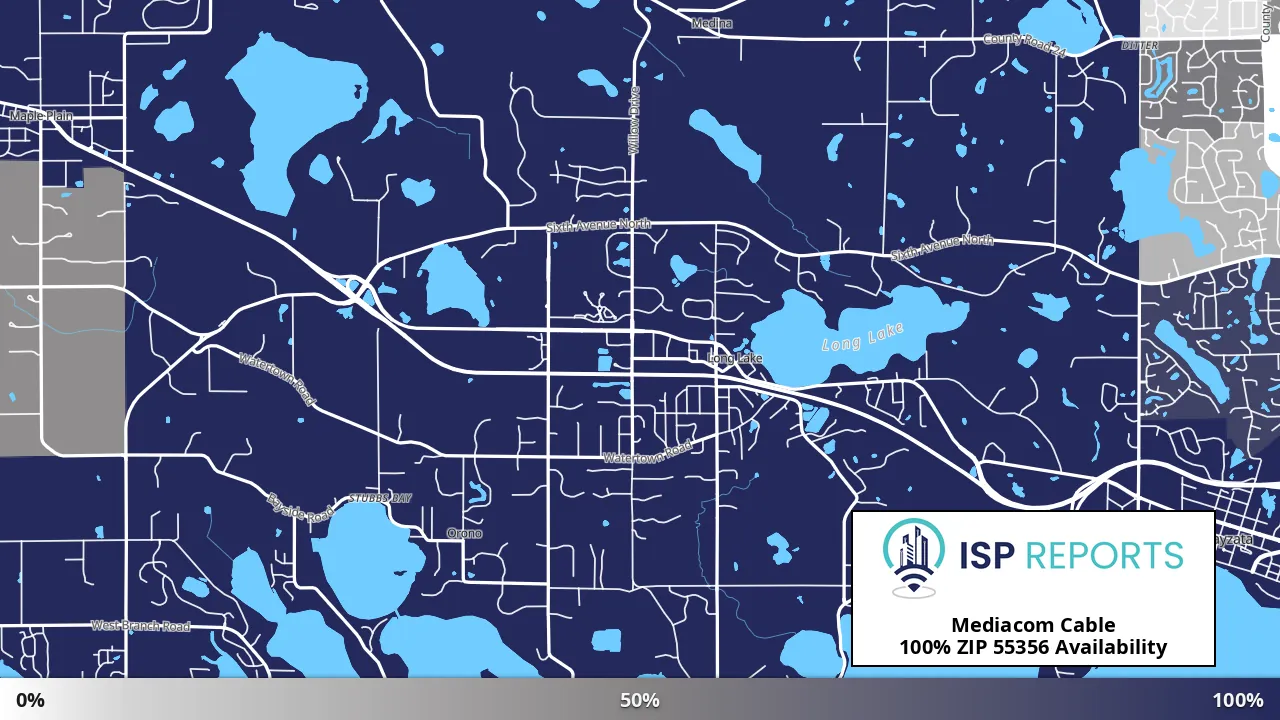The width and height of the screenshot is (1280, 720).
Task: Click the Bayside Road label
Action: (x=301, y=507)
